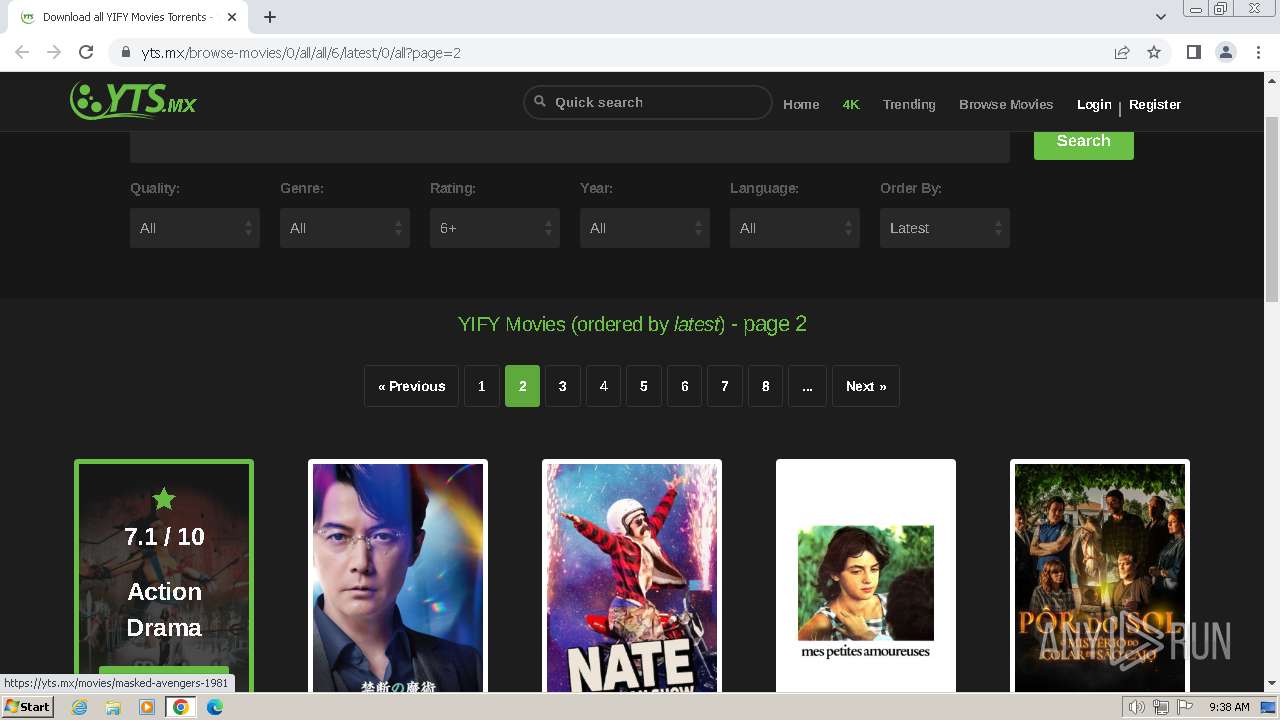Click the site padlock icon in address bar

pos(126,52)
